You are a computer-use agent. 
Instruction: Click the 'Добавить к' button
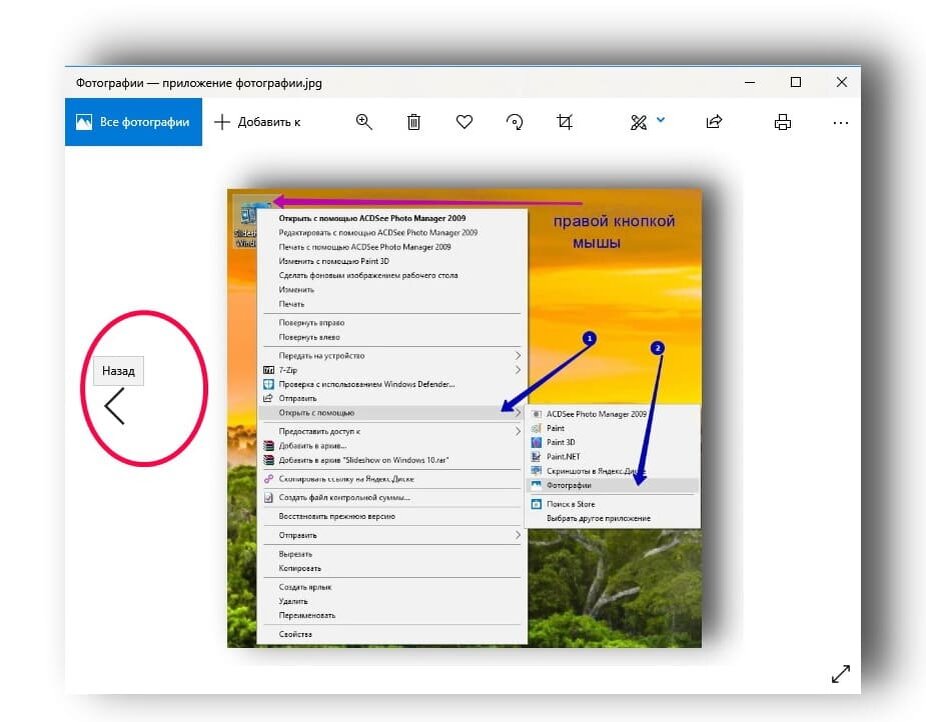click(260, 121)
